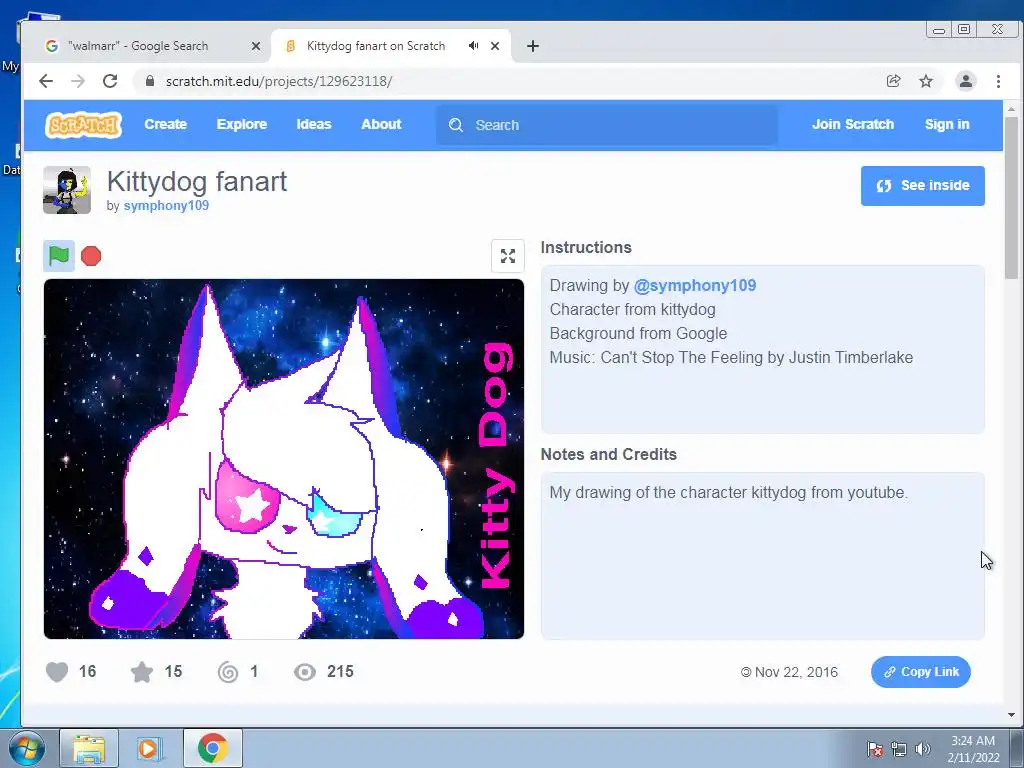The image size is (1024, 768).
Task: Click the author avatar thumbnail
Action: click(67, 190)
